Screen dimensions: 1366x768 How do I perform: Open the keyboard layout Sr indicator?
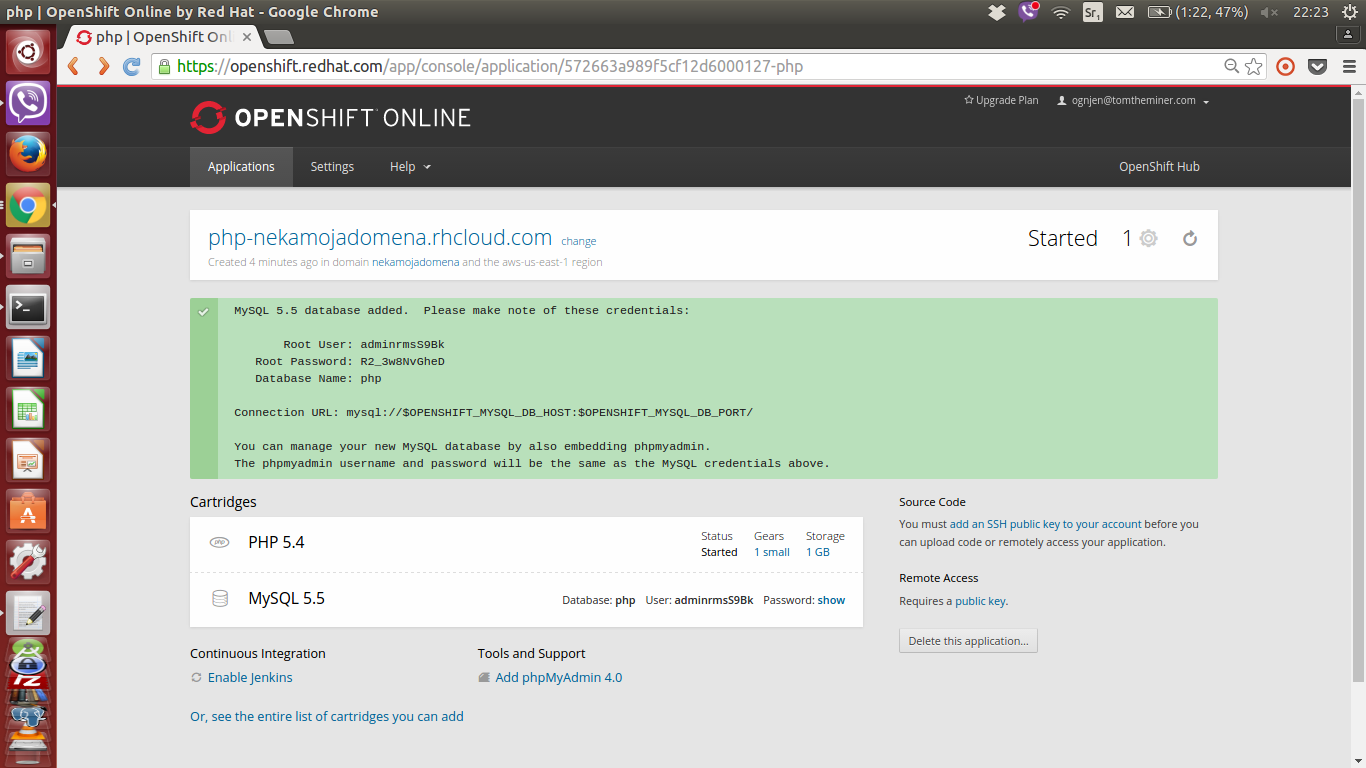point(1093,12)
